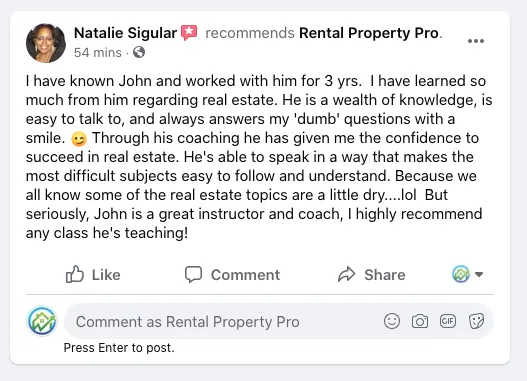Click the Share arrow icon
Viewport: 527px width, 381px height.
pyautogui.click(x=347, y=274)
